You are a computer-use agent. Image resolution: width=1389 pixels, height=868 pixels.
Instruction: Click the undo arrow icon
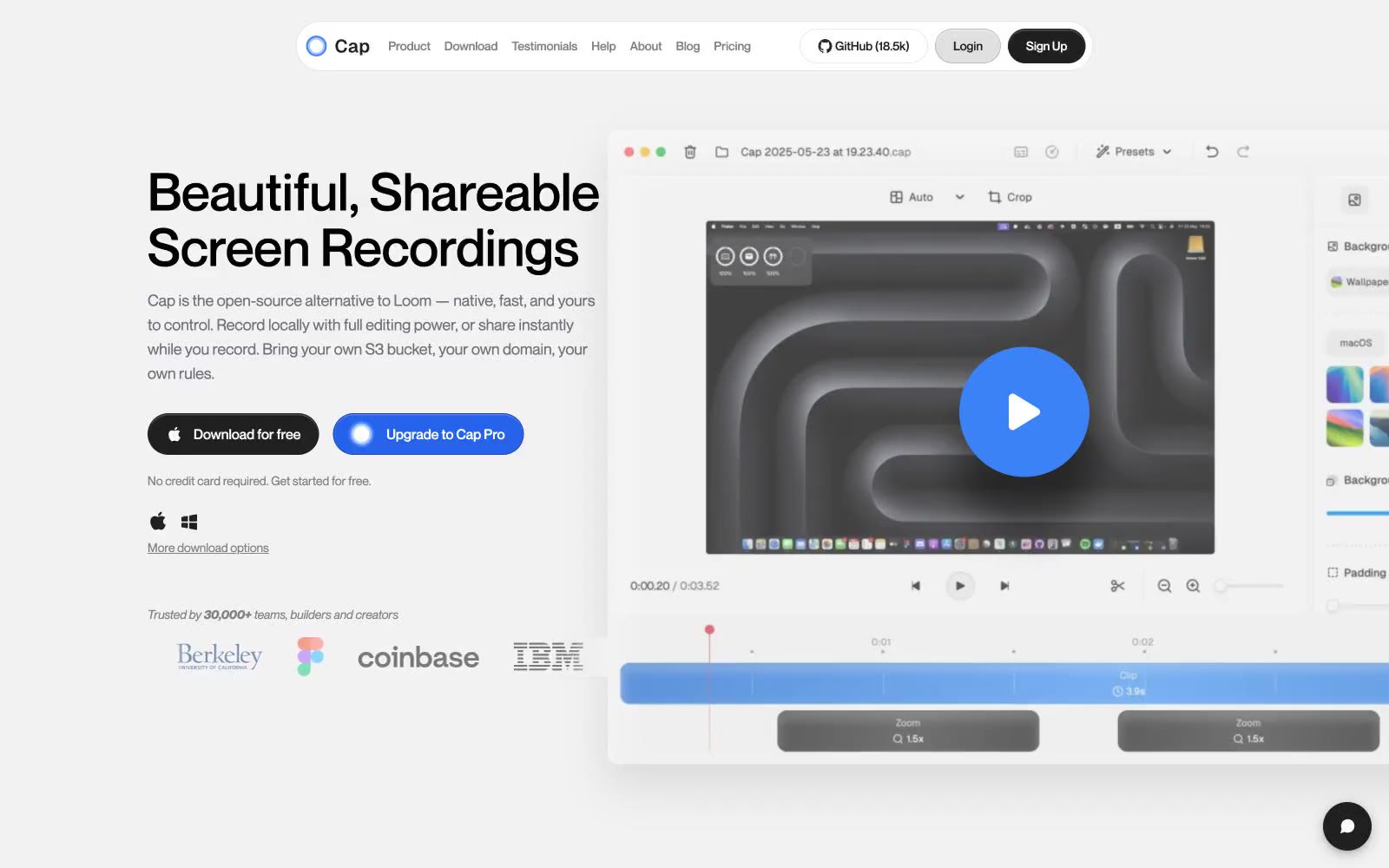(x=1212, y=152)
